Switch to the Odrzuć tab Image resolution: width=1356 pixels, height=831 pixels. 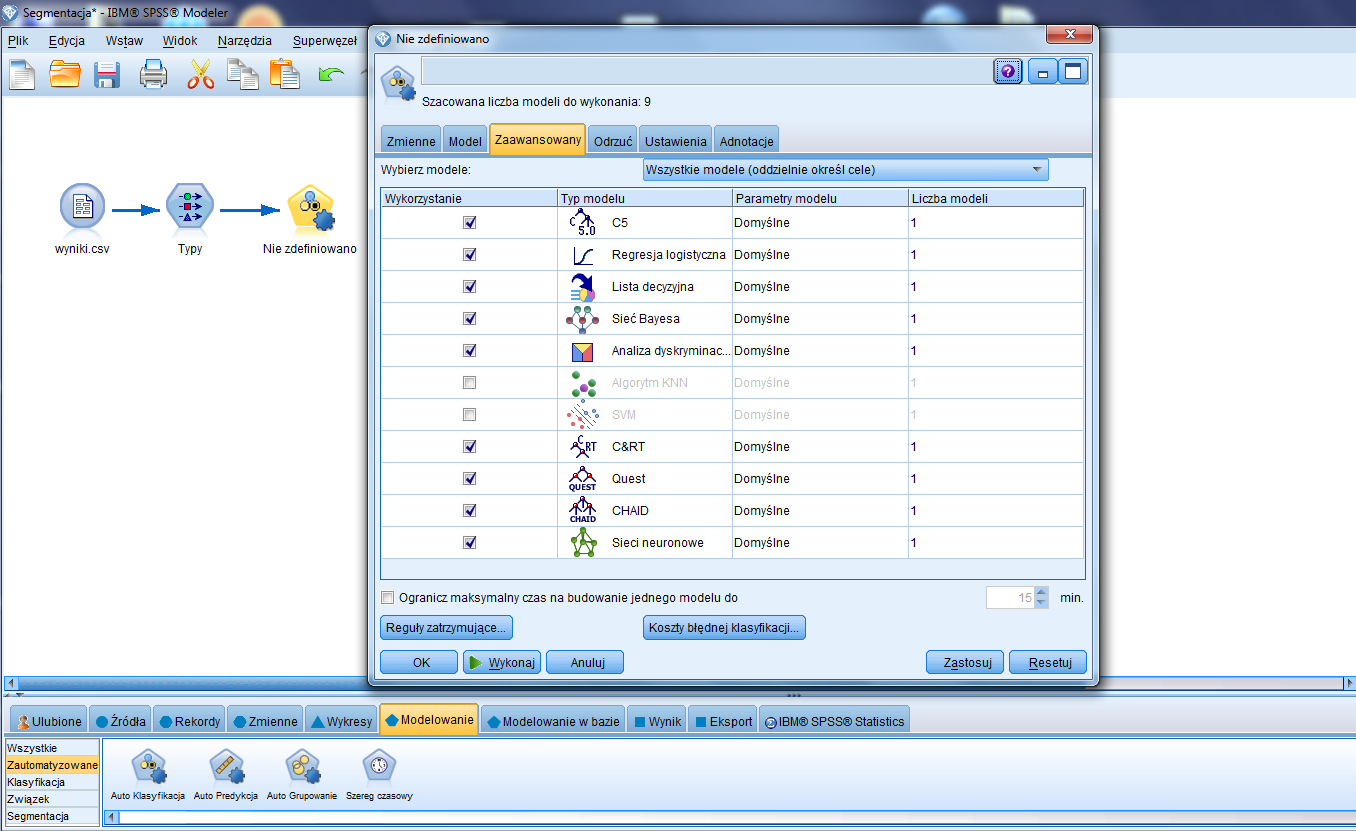(614, 141)
